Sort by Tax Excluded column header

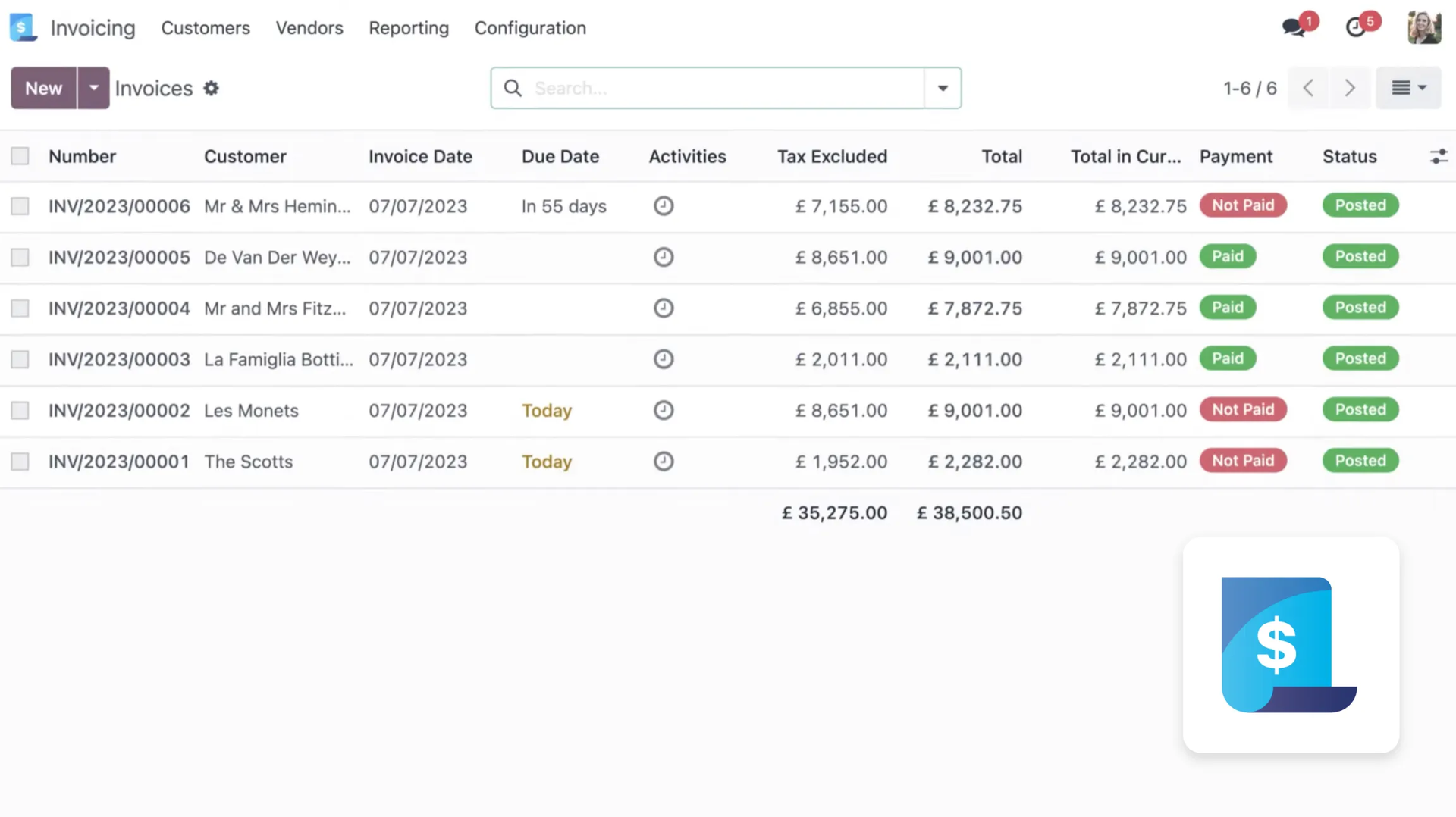point(832,156)
